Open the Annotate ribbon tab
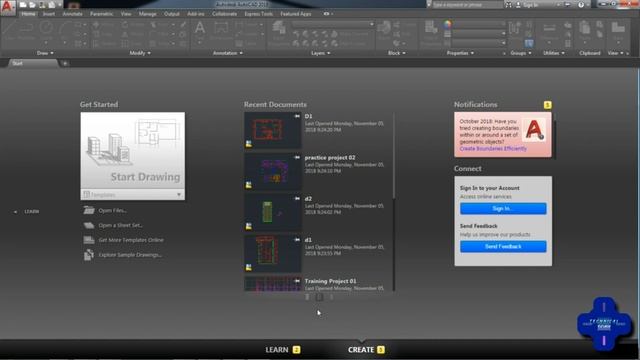Screen dimensions: 640x360 [x=72, y=14]
